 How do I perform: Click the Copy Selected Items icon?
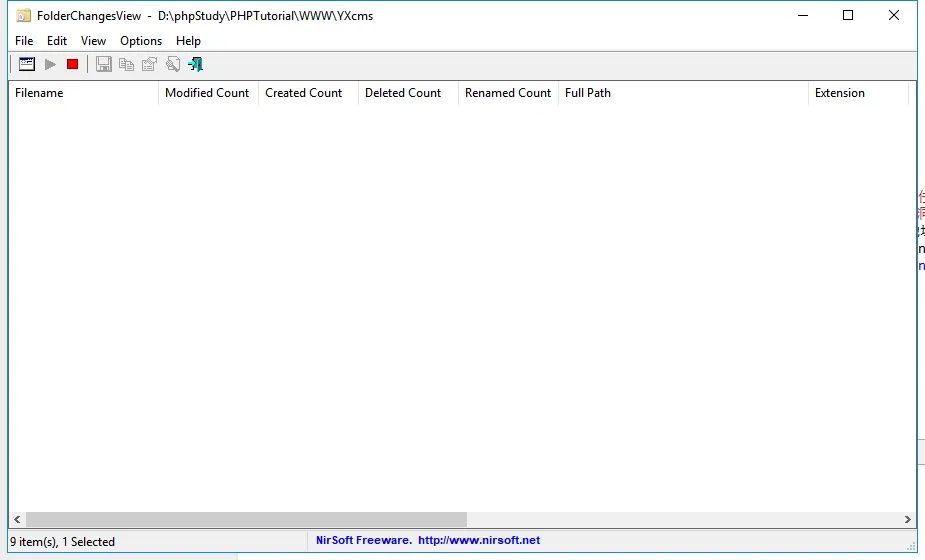(126, 64)
